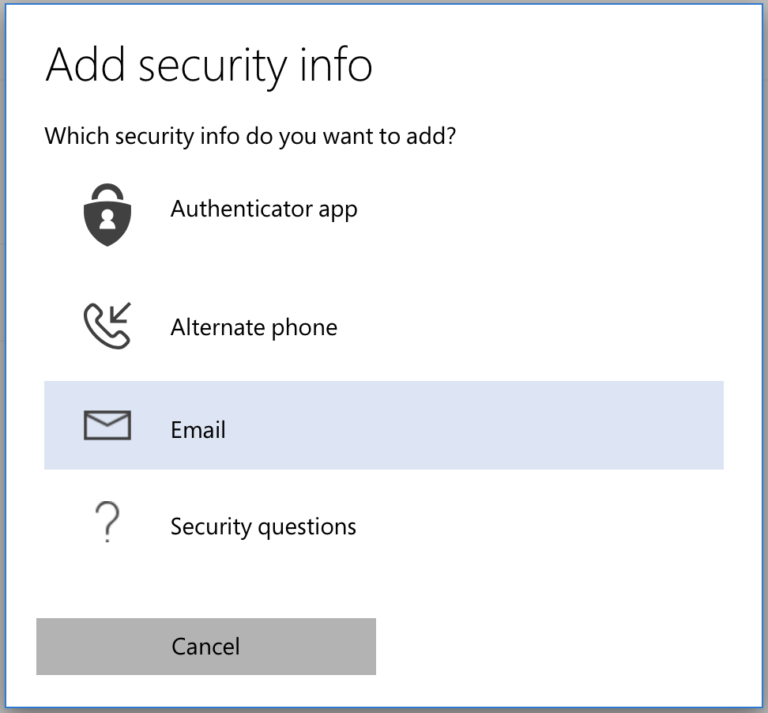
Task: Click the word "questions" in Security questions
Action: pos(307,527)
